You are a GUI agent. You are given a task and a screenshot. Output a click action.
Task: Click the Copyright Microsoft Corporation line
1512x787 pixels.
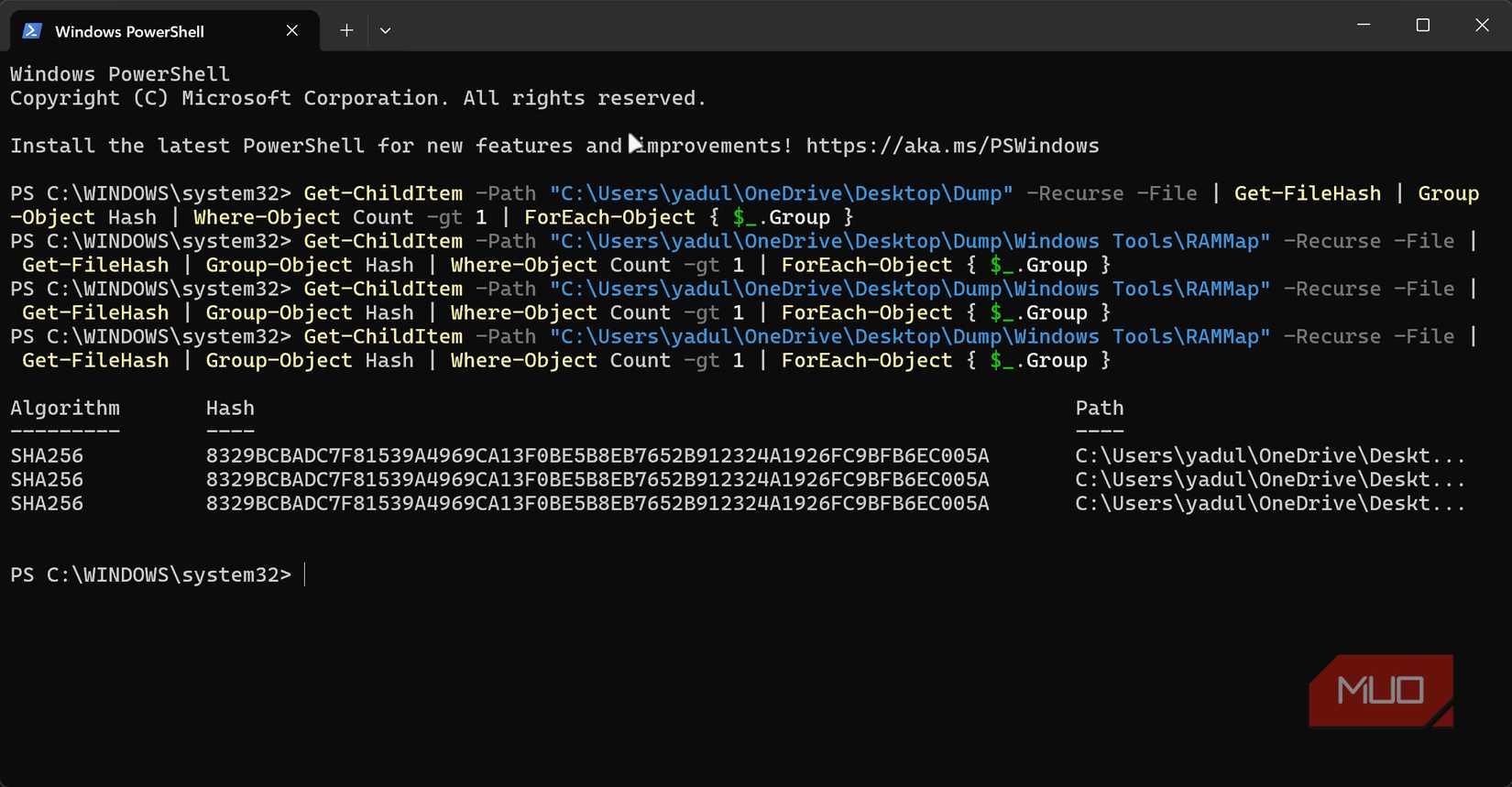[358, 98]
